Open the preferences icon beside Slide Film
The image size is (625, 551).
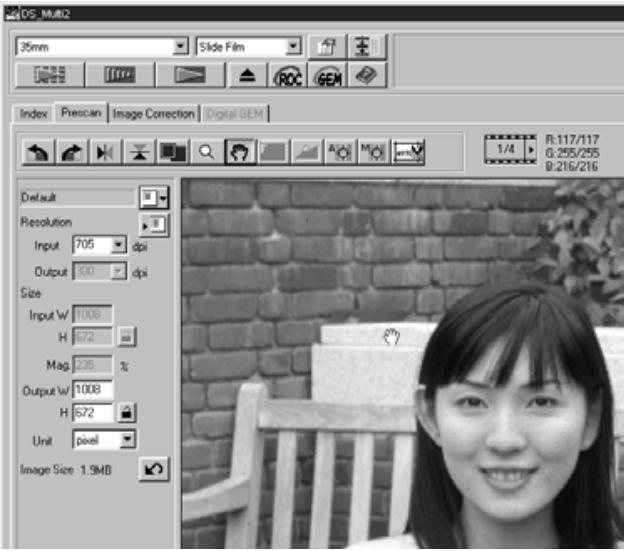[x=328, y=47]
